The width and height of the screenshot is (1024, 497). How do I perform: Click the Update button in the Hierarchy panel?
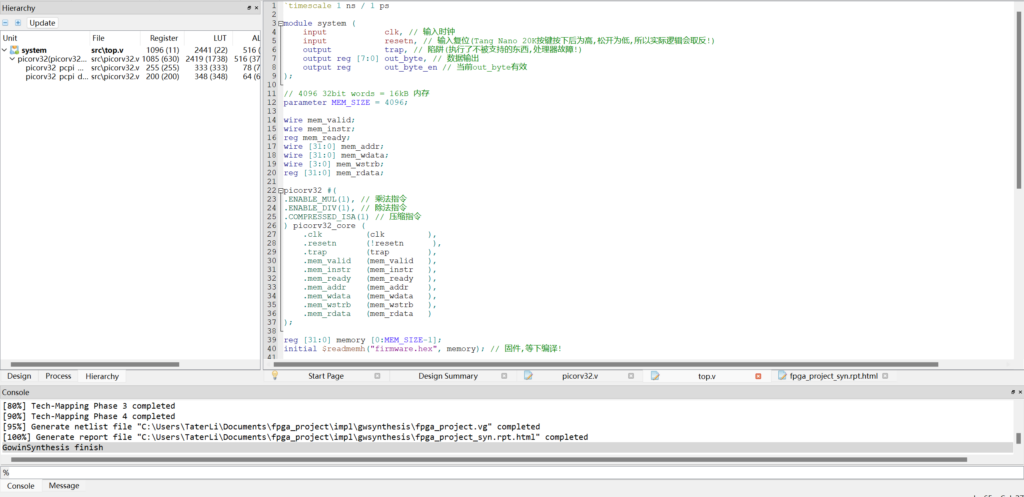click(42, 23)
